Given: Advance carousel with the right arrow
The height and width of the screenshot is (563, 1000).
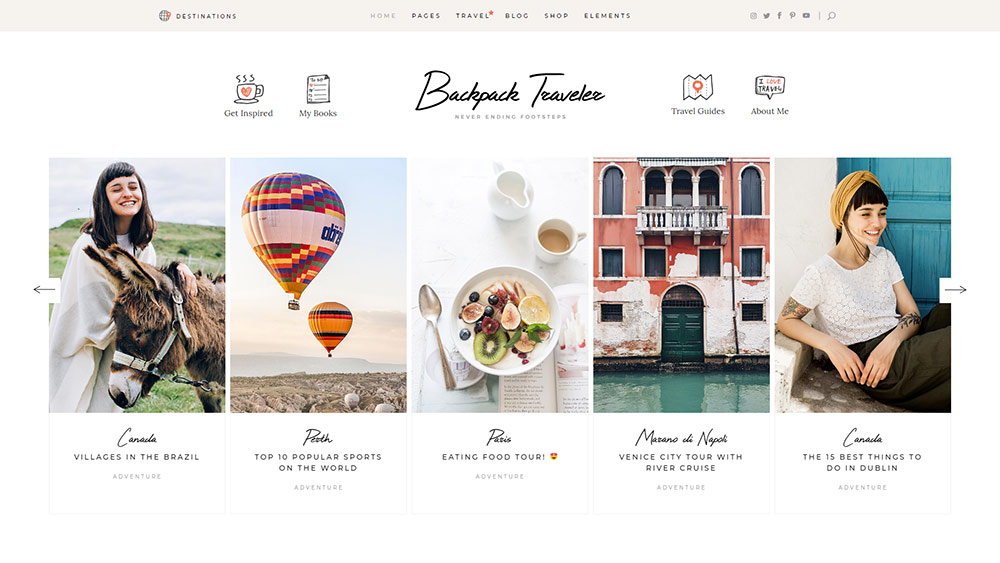Looking at the screenshot, I should click(955, 290).
